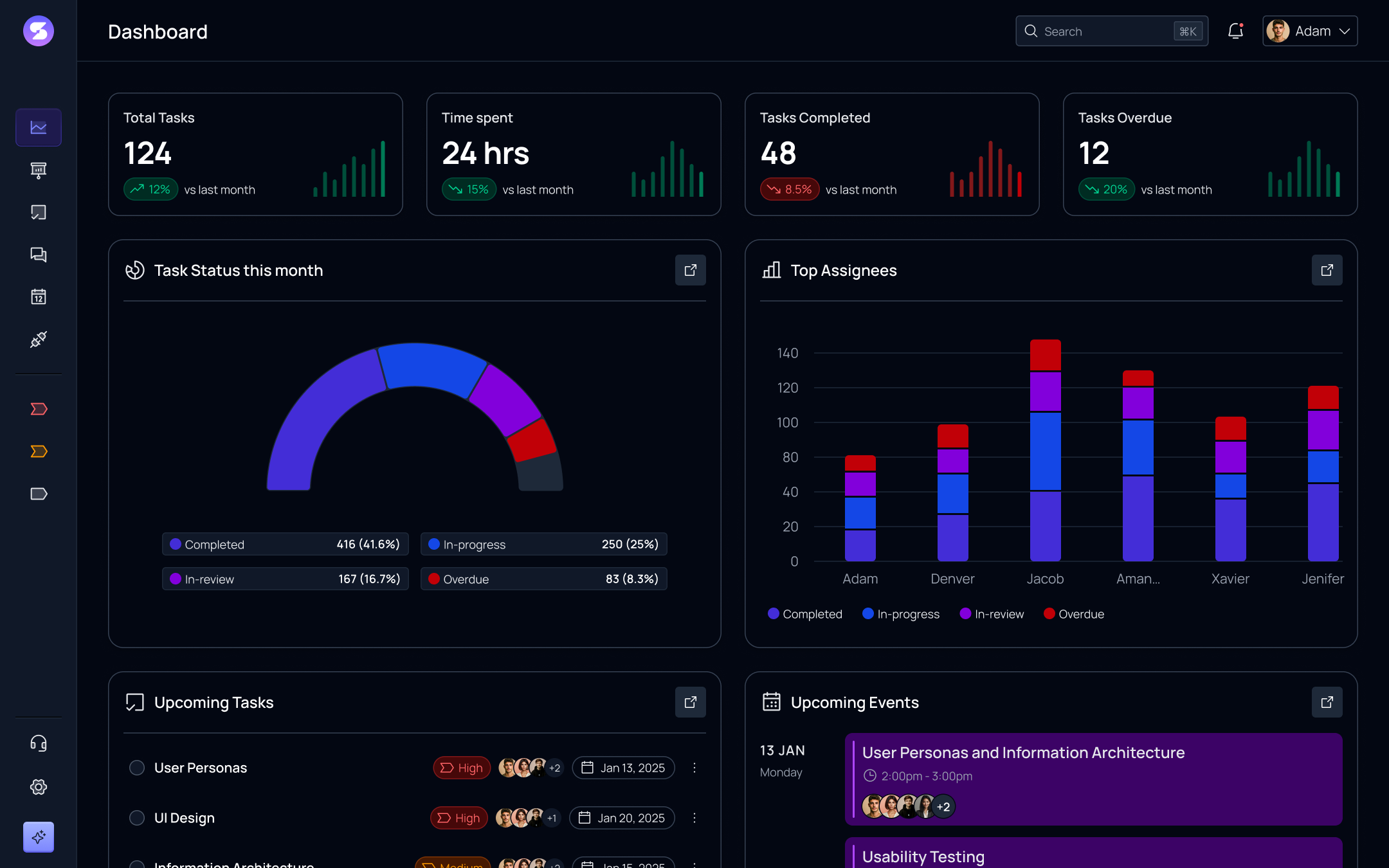Open Upcoming Events in expanded view

coord(1327,702)
